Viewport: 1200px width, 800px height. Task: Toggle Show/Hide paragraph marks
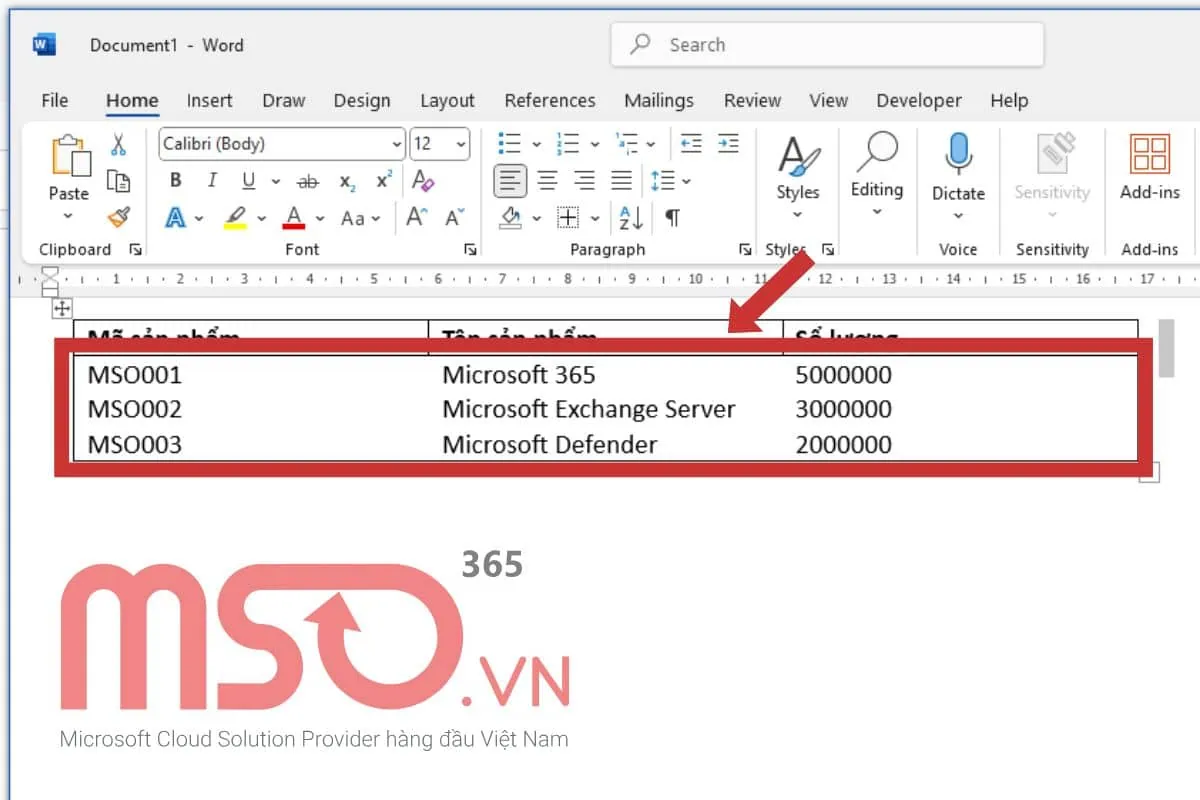pos(673,217)
